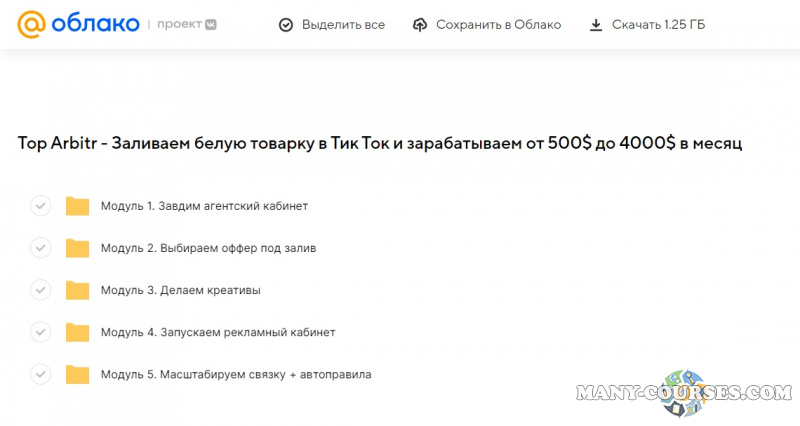
Task: Click the download arrow icon
Action: coord(596,25)
